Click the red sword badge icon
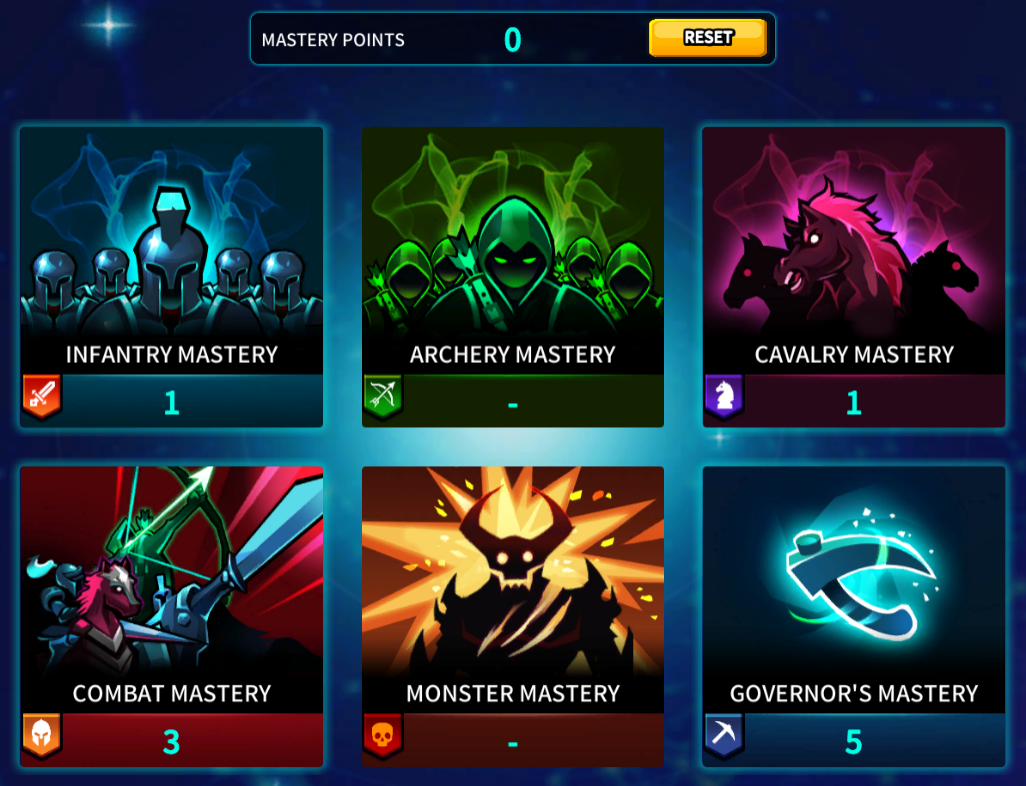 pyautogui.click(x=42, y=395)
